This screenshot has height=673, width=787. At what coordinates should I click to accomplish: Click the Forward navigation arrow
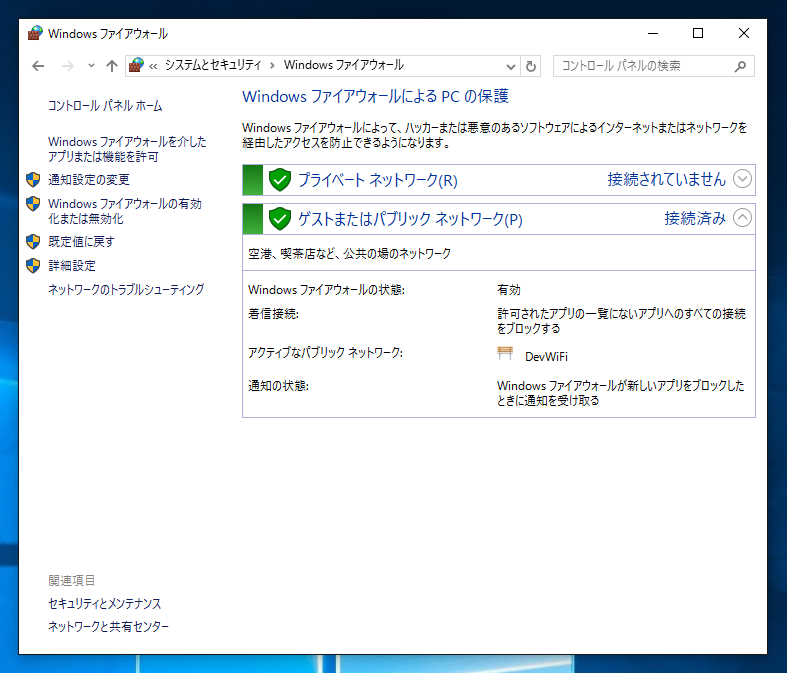68,66
